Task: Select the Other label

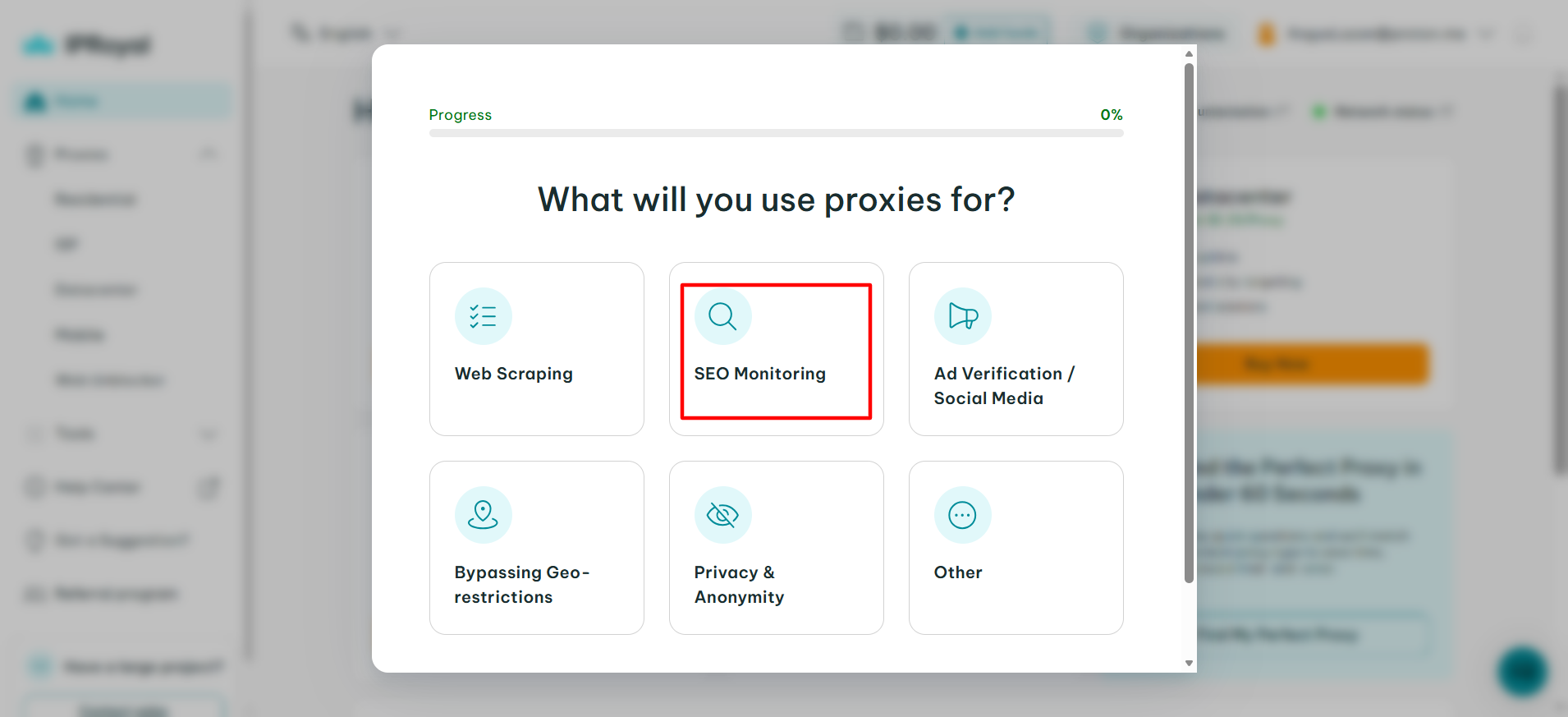Action: [x=958, y=572]
